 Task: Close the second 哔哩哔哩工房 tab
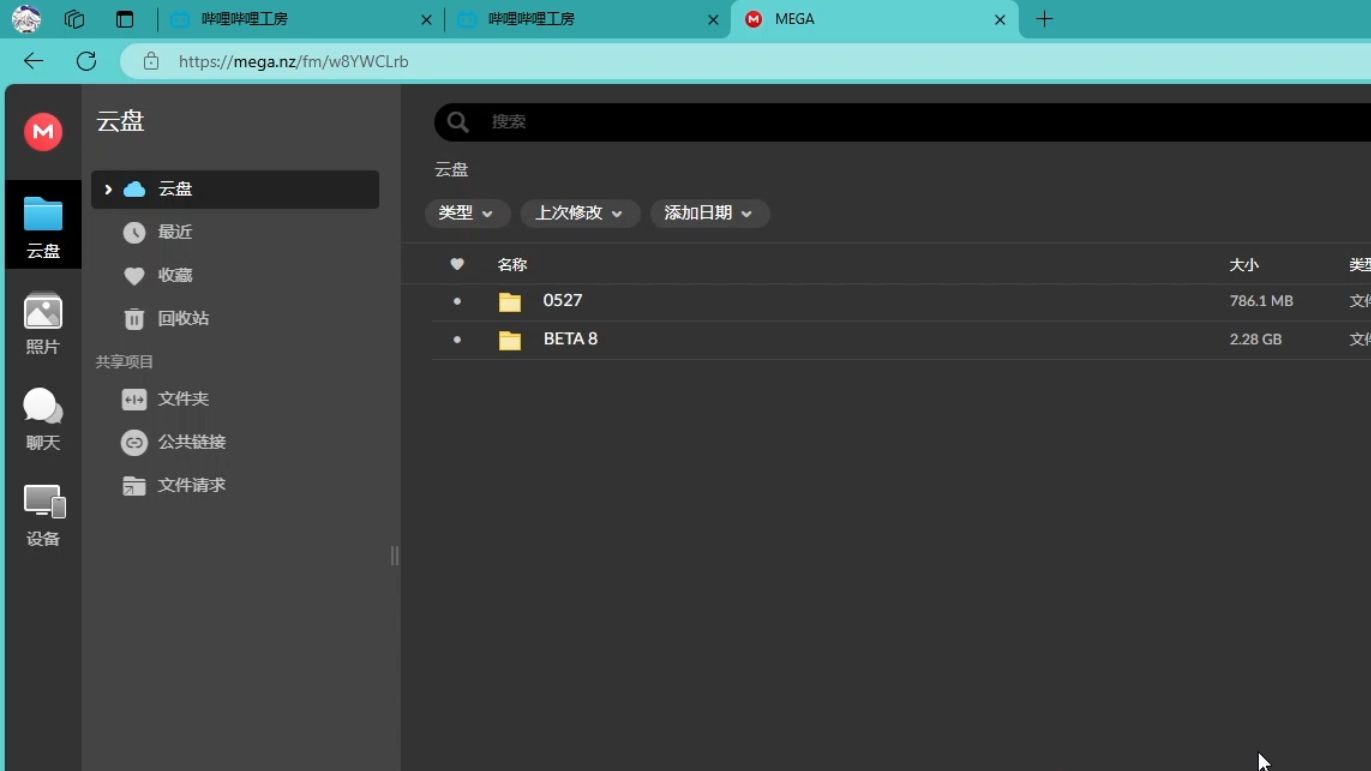[x=713, y=19]
